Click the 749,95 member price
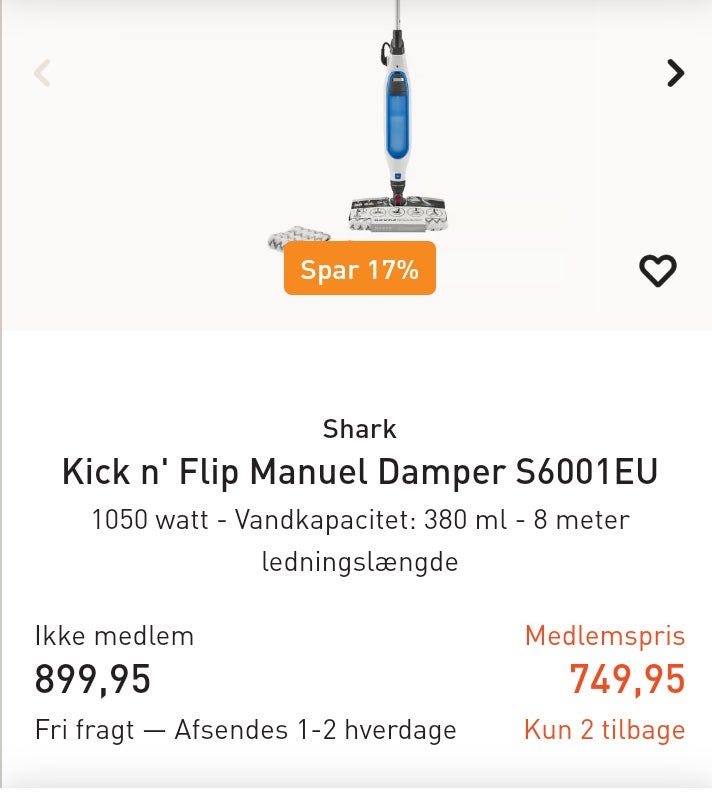The image size is (712, 802). 628,679
